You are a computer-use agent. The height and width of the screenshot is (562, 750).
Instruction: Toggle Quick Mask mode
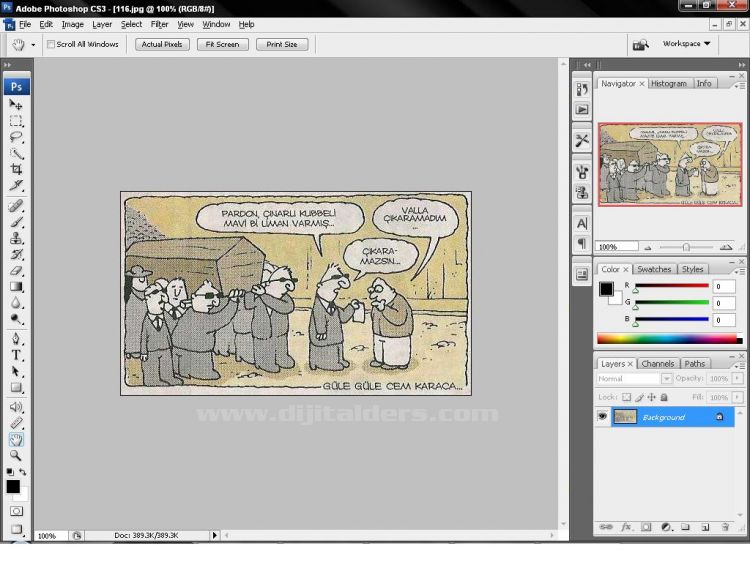pyautogui.click(x=16, y=511)
